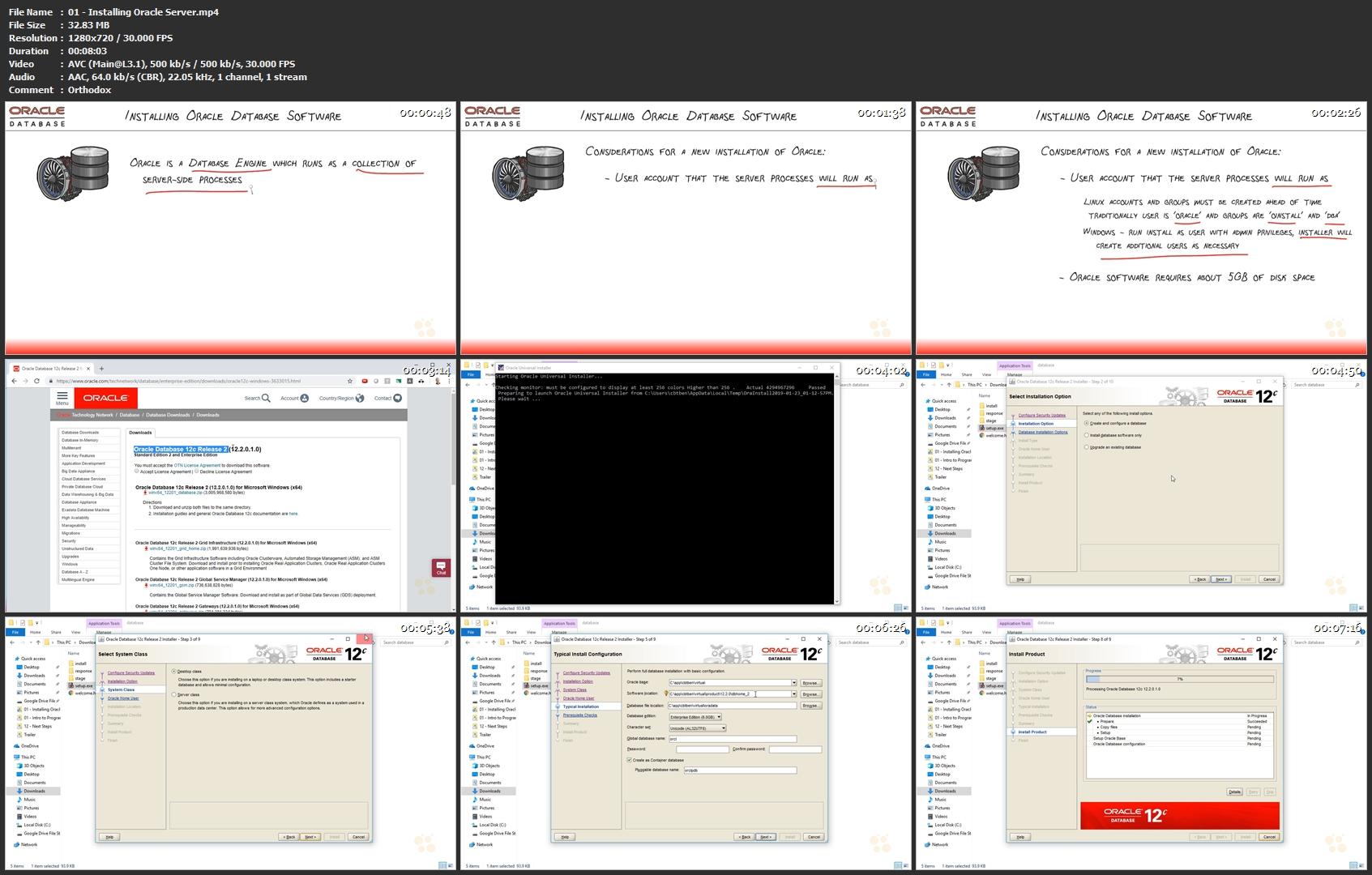Click Browse beside the Oracle base field
This screenshot has height=875, width=1372.
tap(810, 683)
